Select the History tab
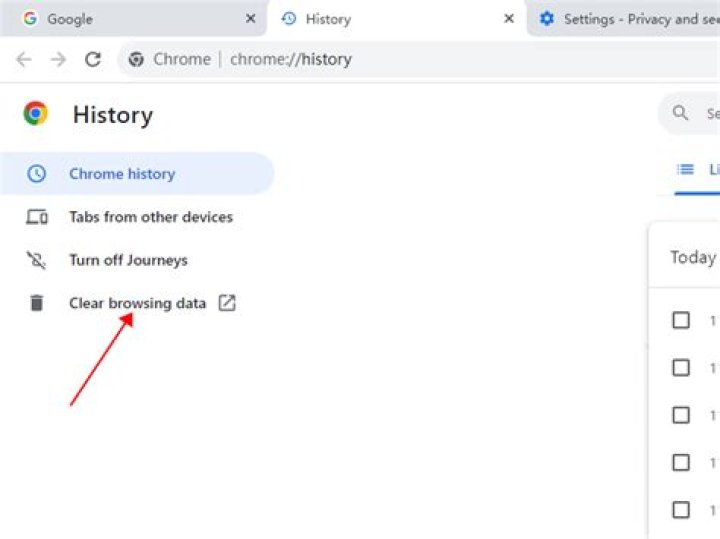720x539 pixels. click(x=396, y=18)
